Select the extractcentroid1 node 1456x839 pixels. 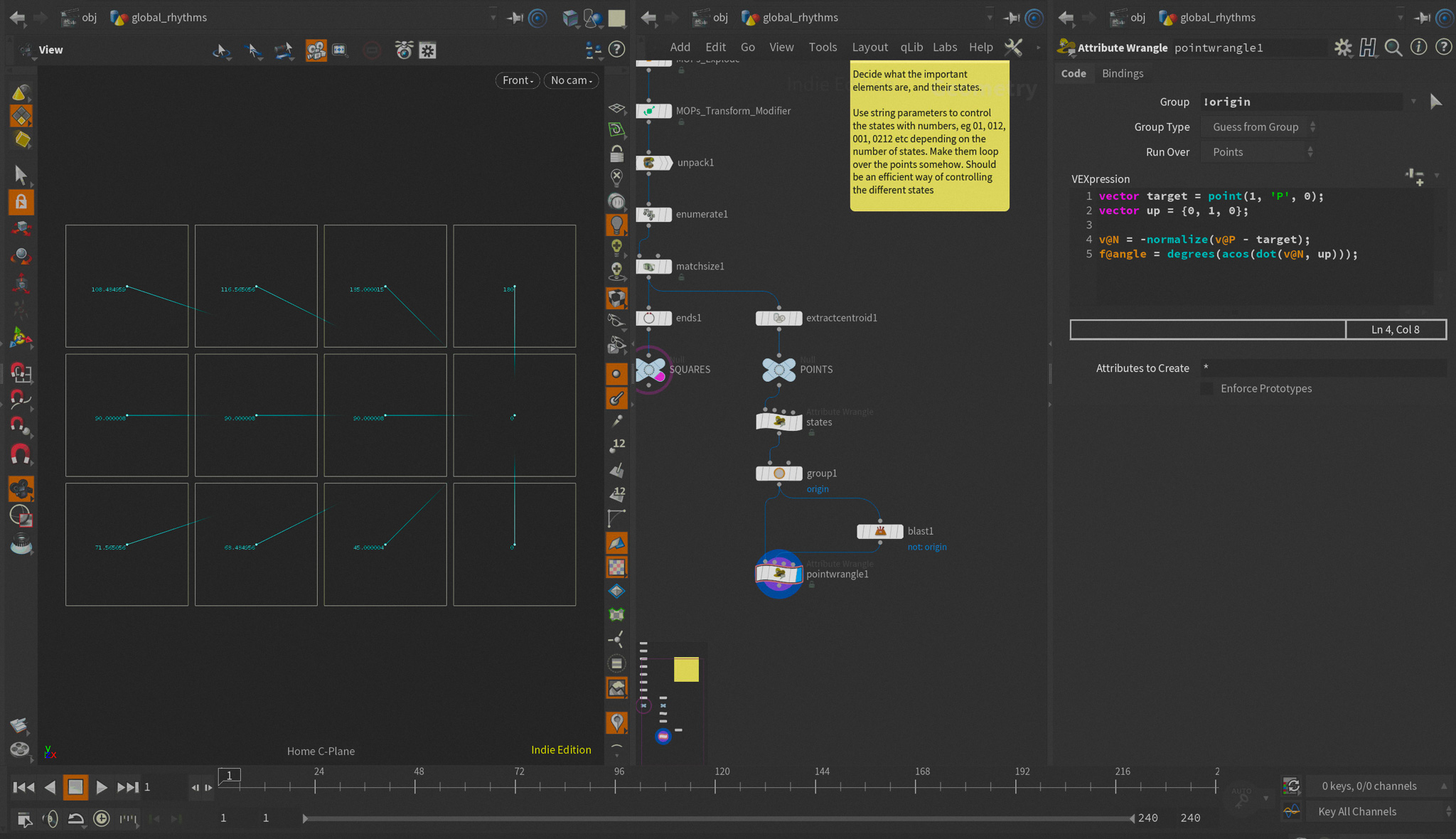pos(779,318)
